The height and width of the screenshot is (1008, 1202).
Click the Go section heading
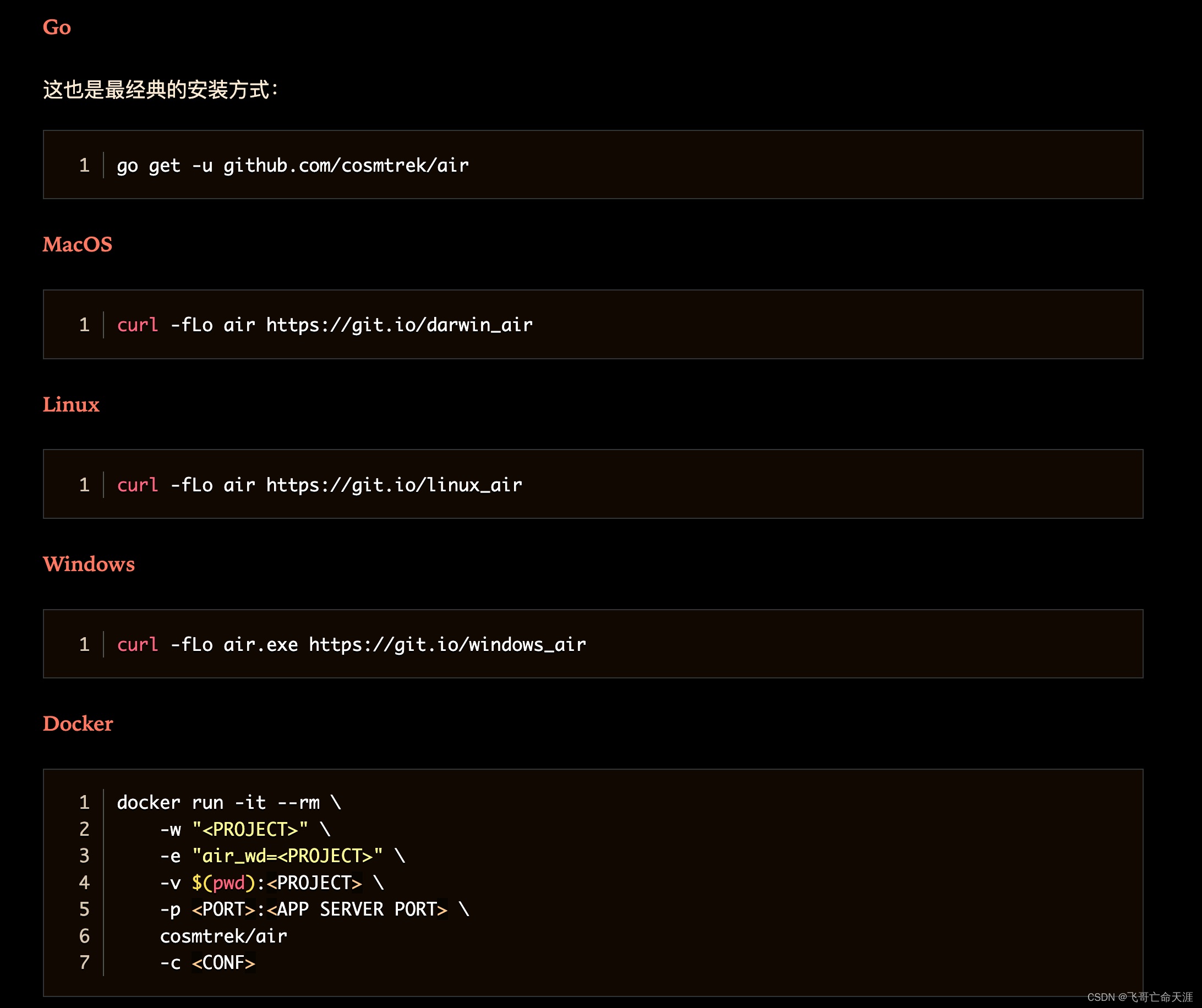point(57,27)
